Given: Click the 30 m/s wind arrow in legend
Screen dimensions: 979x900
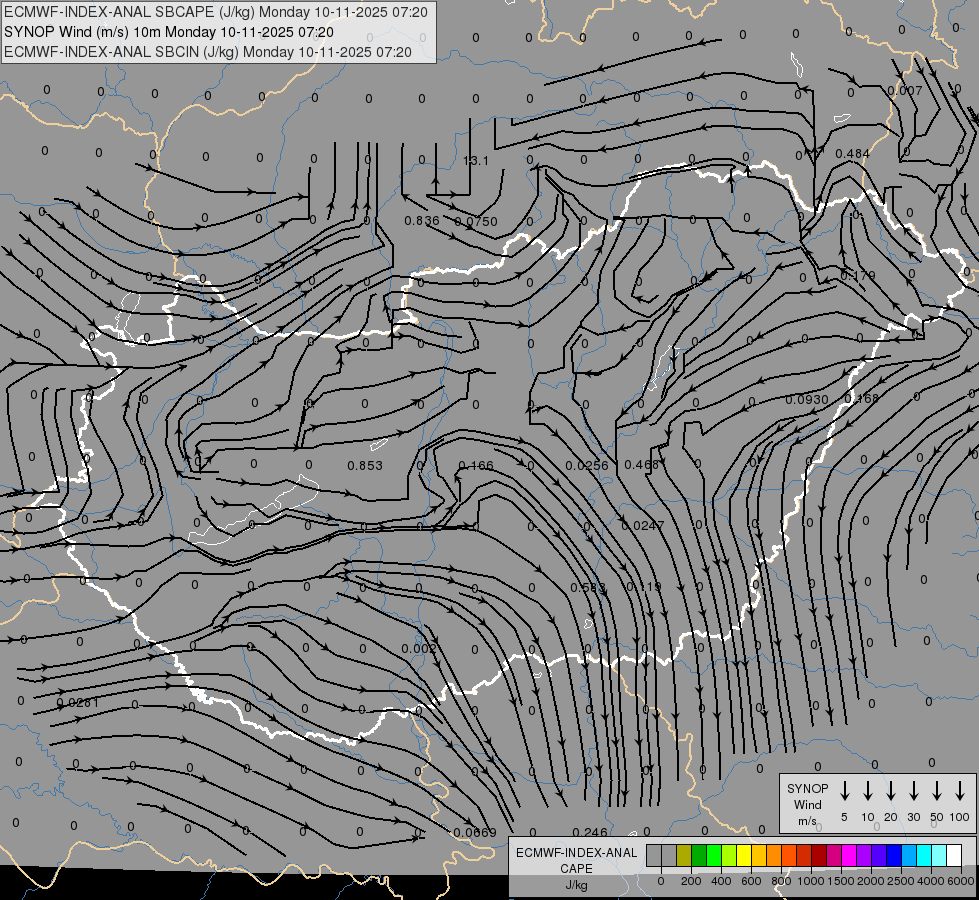Looking at the screenshot, I should [913, 790].
